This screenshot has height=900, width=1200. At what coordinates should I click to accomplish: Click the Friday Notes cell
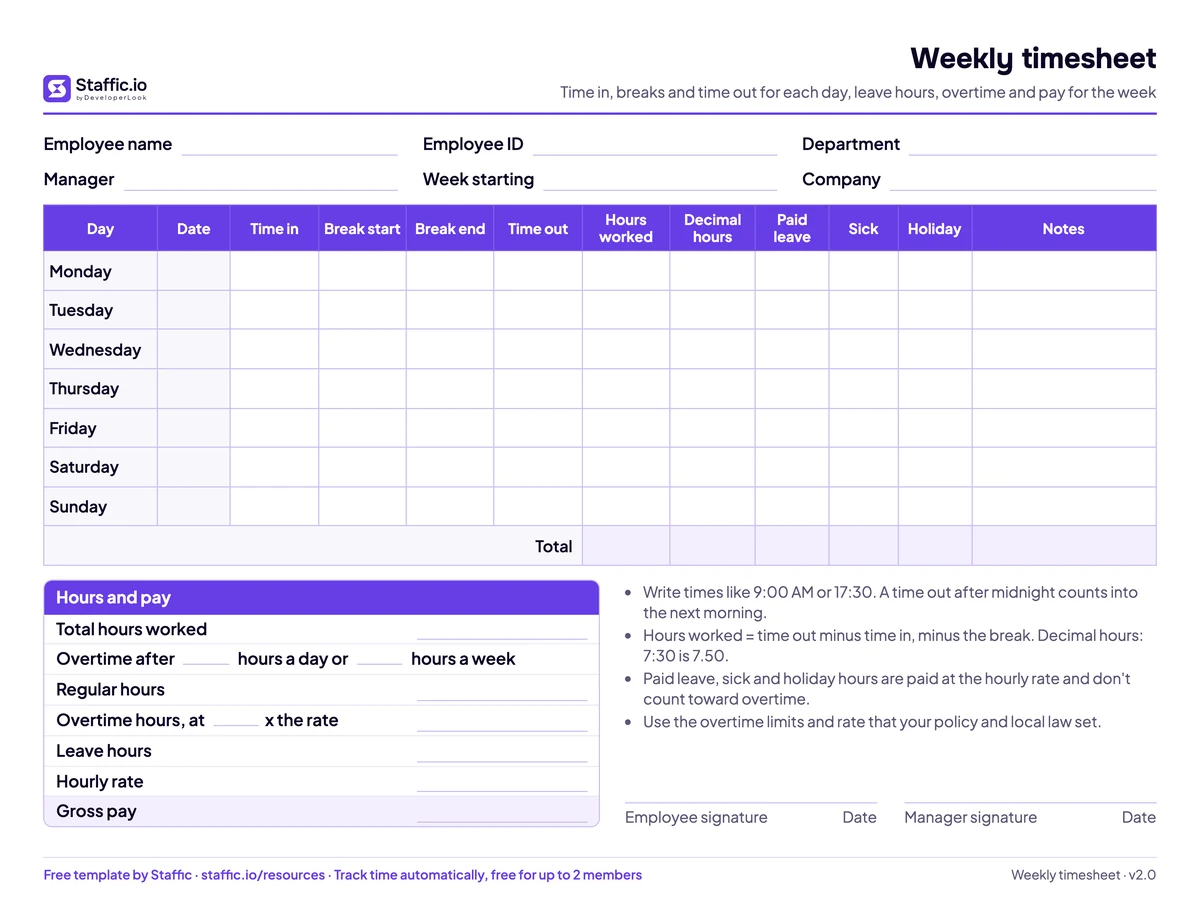[x=1064, y=428]
